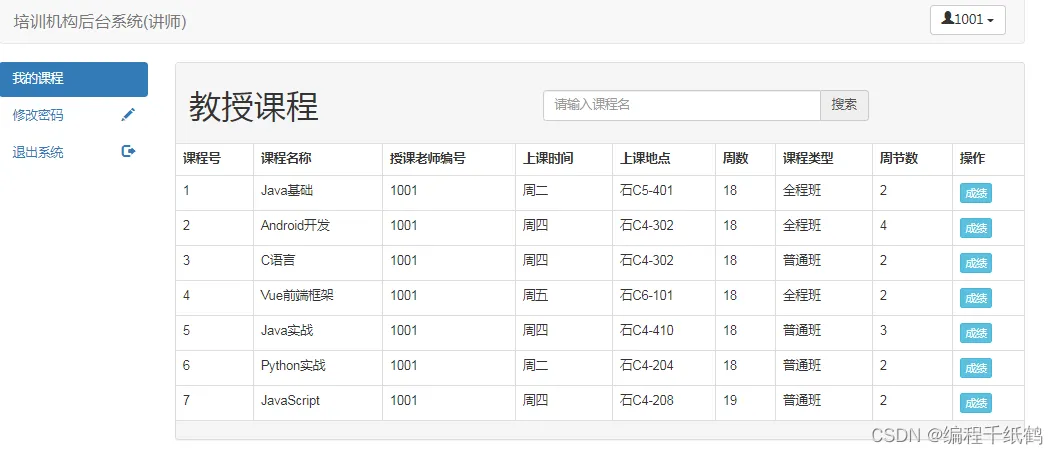Click the C语言 course name
The height and width of the screenshot is (454, 1058).
tap(278, 260)
